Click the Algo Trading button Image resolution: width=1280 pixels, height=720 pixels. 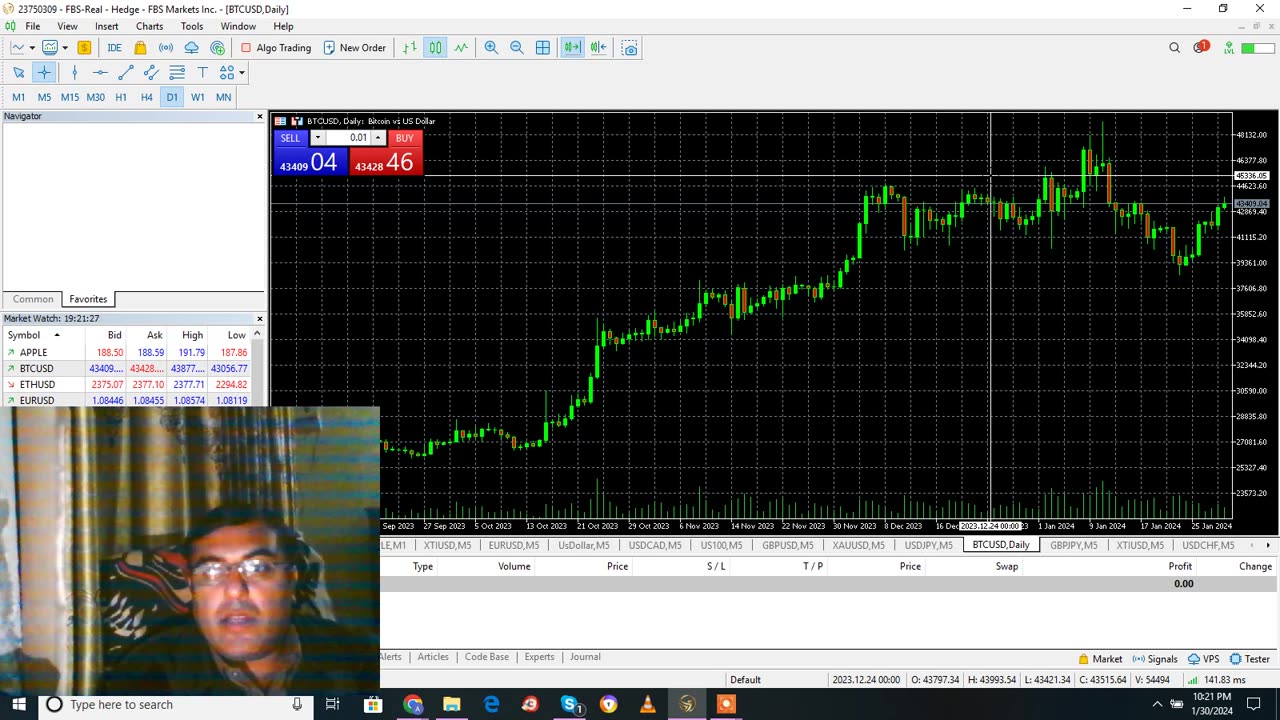(x=276, y=48)
